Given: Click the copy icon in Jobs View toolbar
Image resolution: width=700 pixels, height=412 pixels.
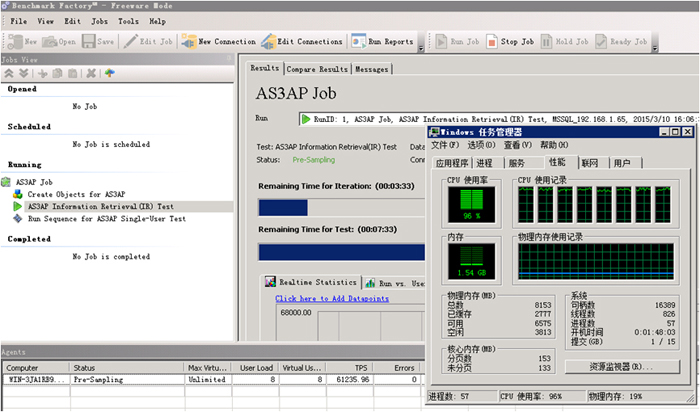Looking at the screenshot, I should pos(57,73).
